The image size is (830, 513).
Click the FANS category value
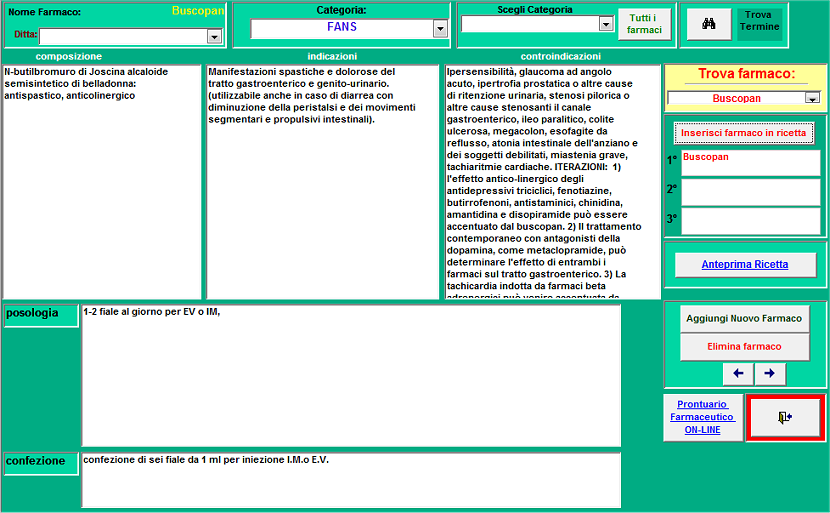click(342, 27)
